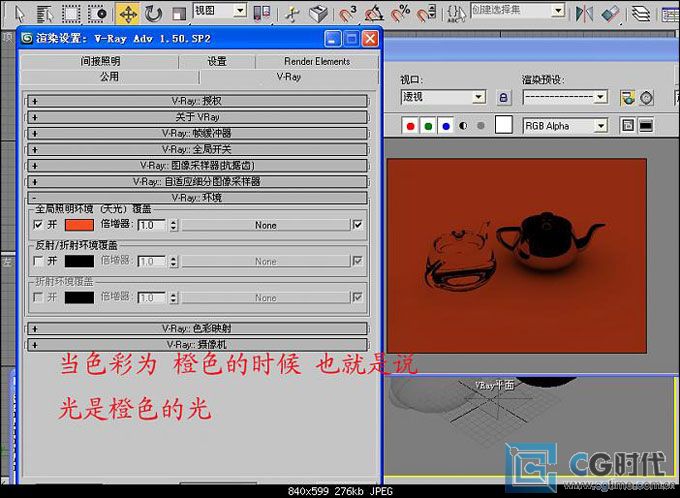Activate Select and Scale tool
This screenshot has height=498, width=680.
(178, 14)
